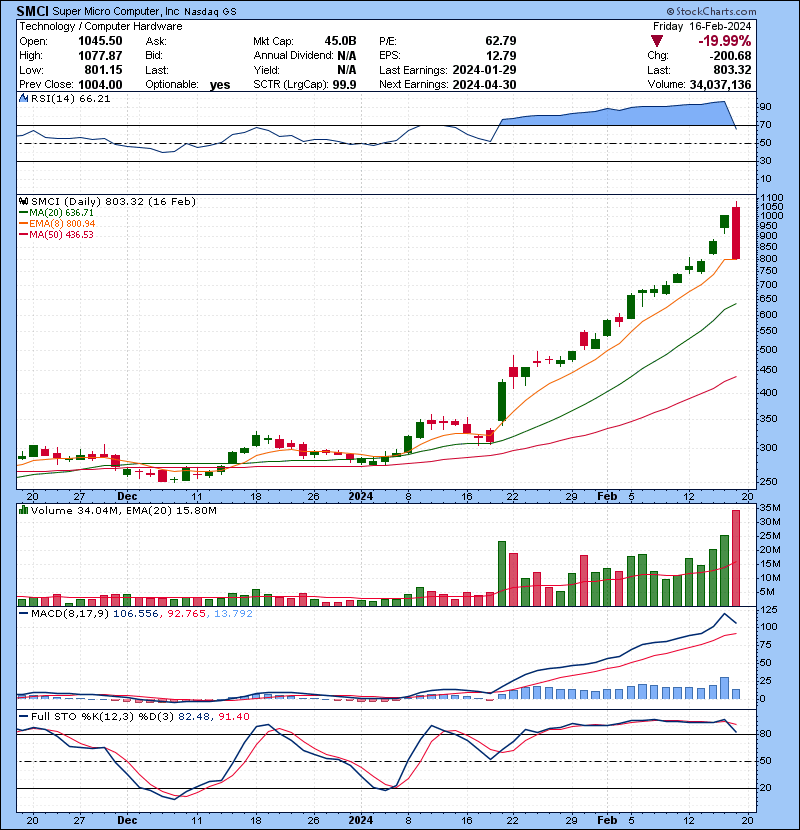Click the Annual Dividend N/A value
This screenshot has width=800, height=830.
(x=347, y=56)
